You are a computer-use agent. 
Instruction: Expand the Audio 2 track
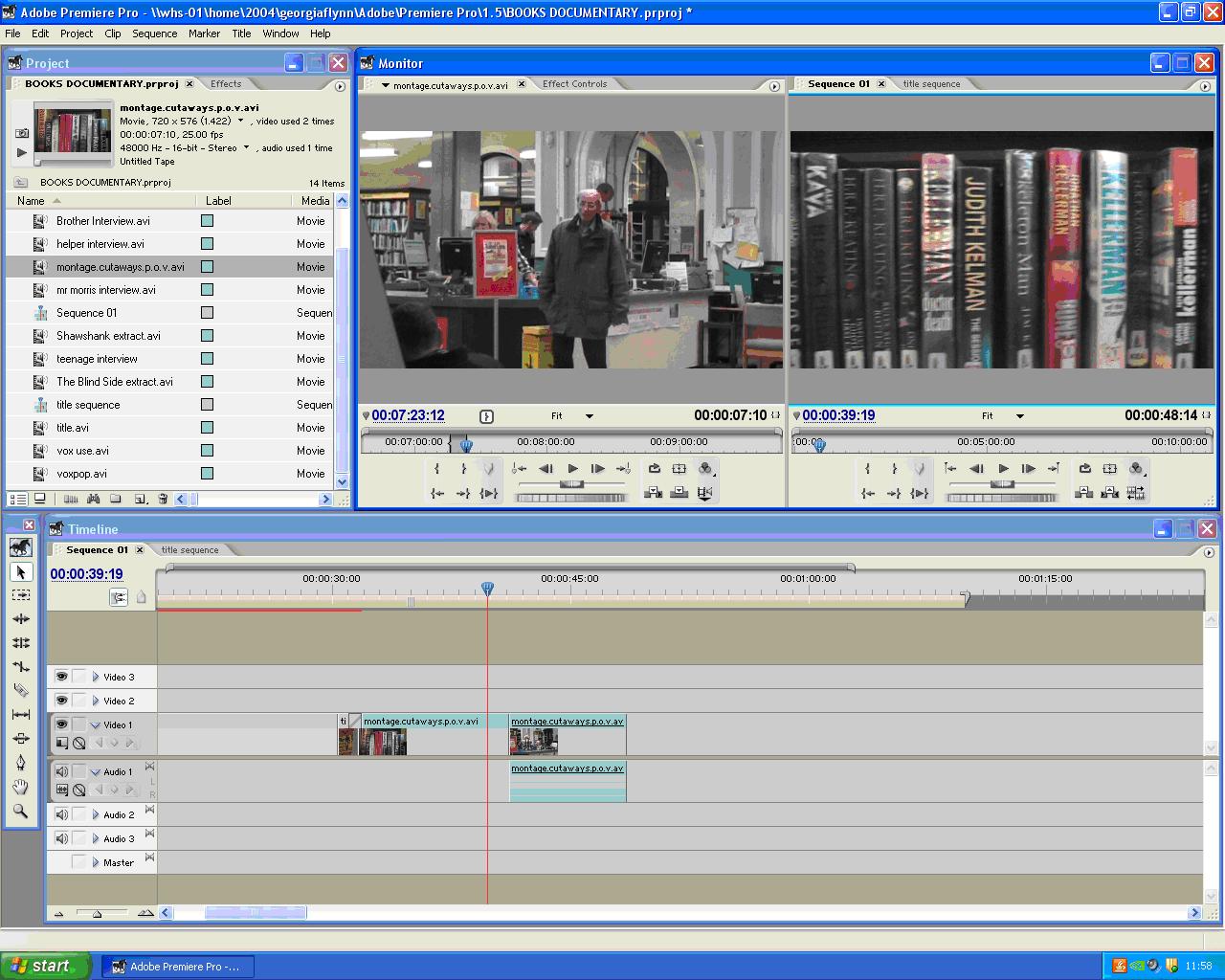96,814
